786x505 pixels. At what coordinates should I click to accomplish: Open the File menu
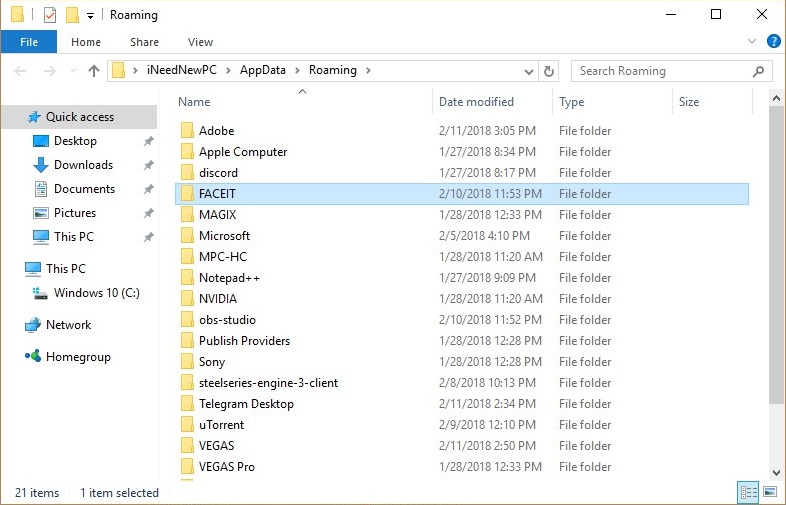(29, 42)
